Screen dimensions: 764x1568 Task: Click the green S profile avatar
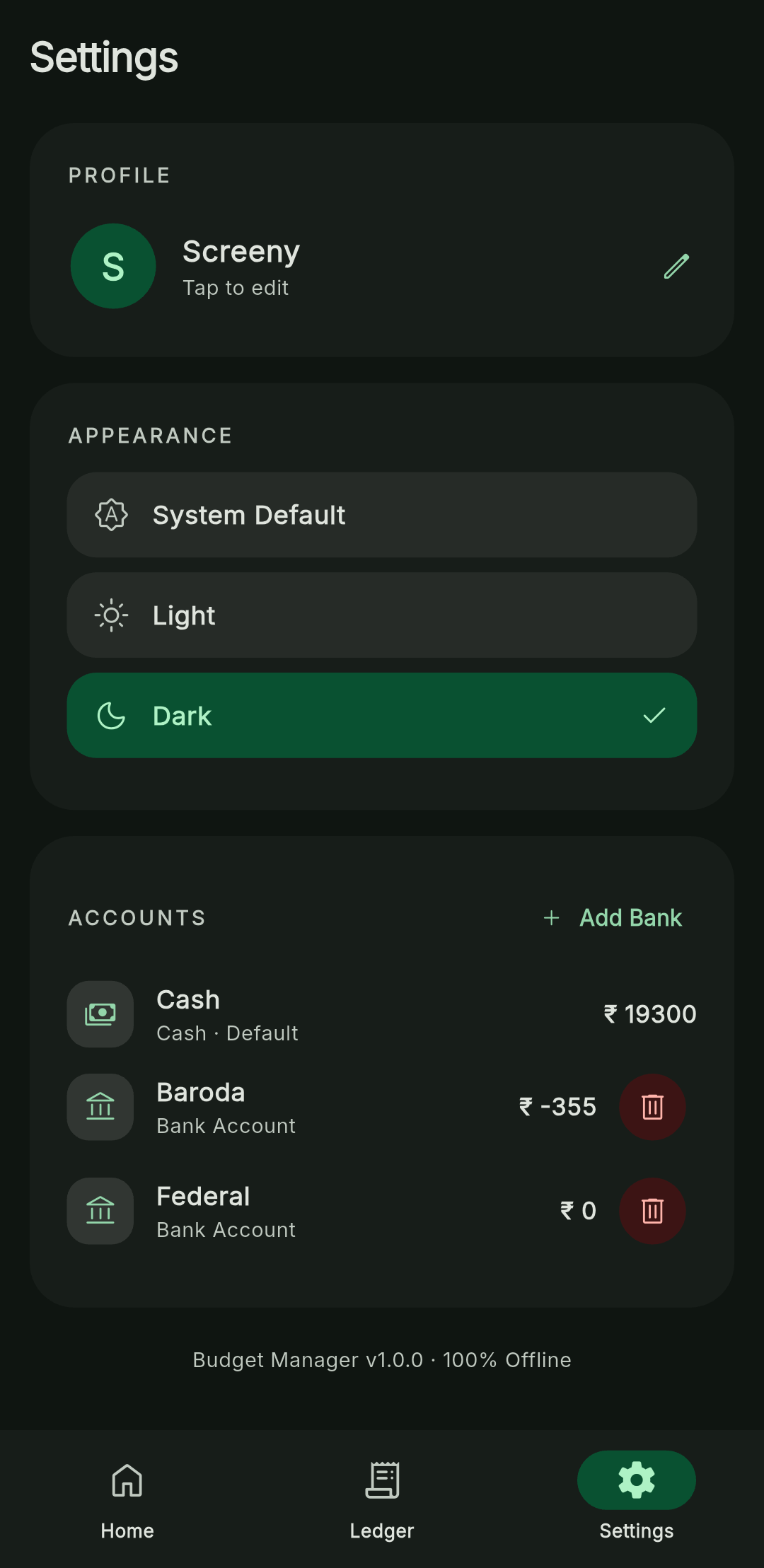(x=113, y=266)
